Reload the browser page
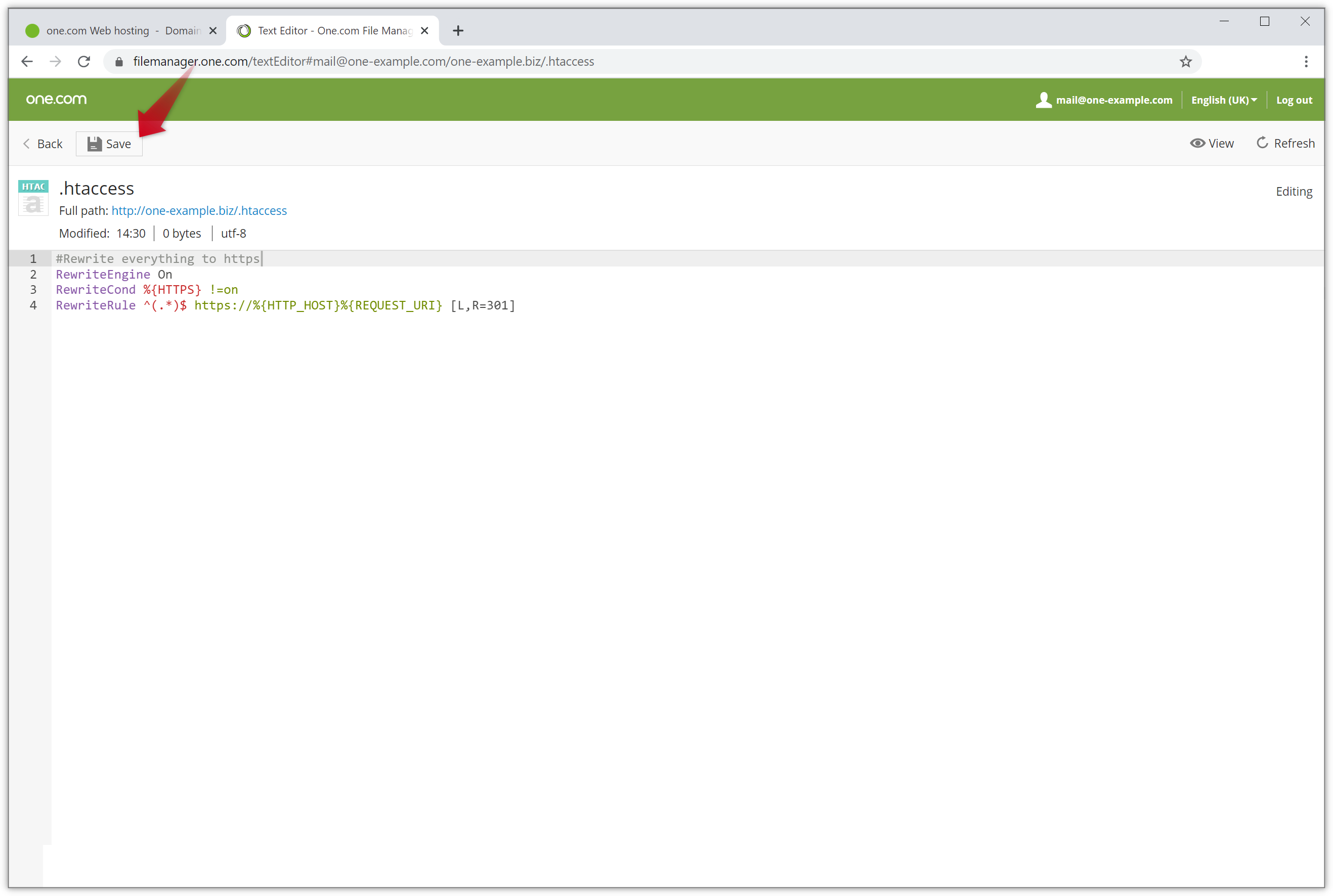The height and width of the screenshot is (896, 1333). coord(84,61)
